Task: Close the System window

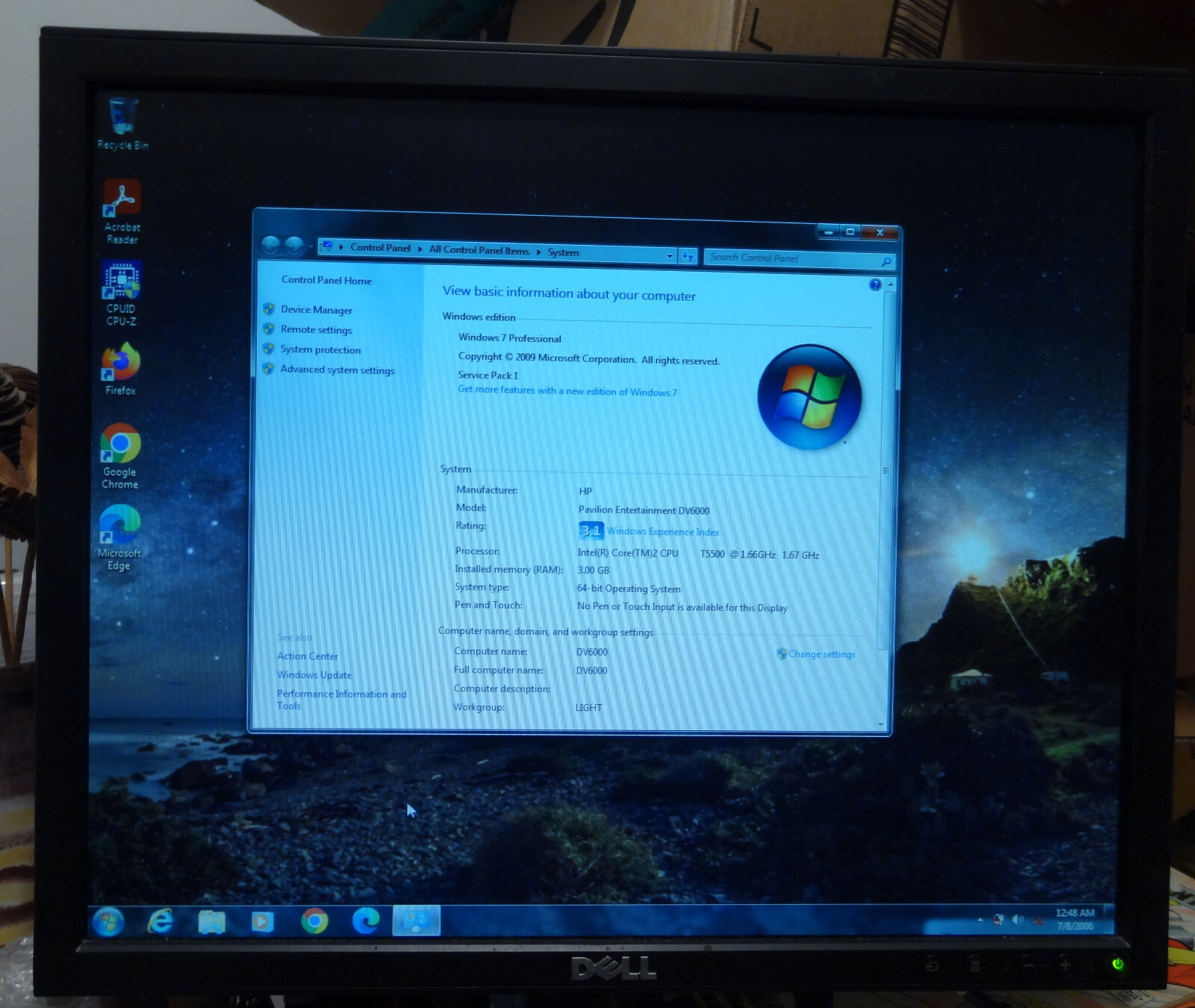Action: [x=880, y=232]
